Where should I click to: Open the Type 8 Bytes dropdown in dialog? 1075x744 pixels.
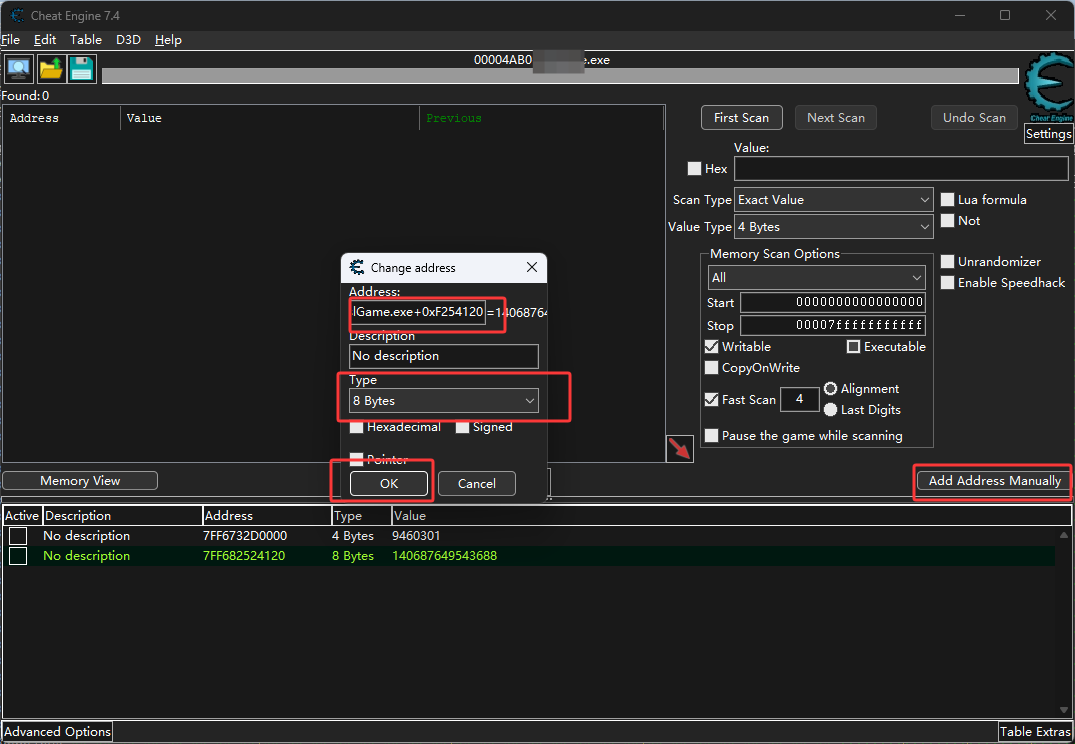pos(444,401)
